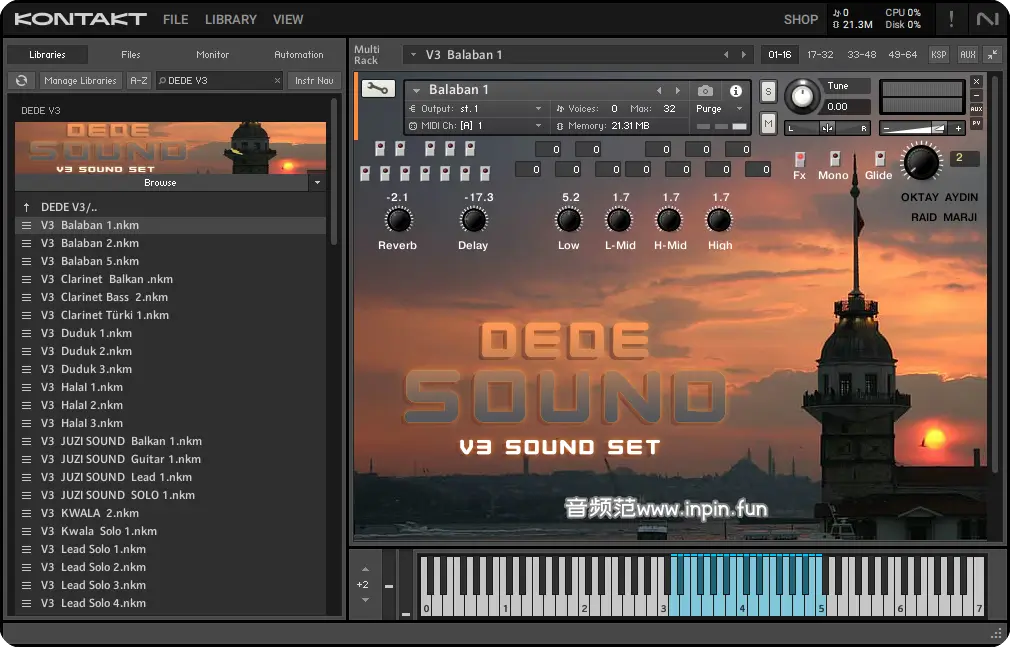Open the Browse library dropdown arrow
Viewport: 1010px width, 647px height.
[x=317, y=183]
